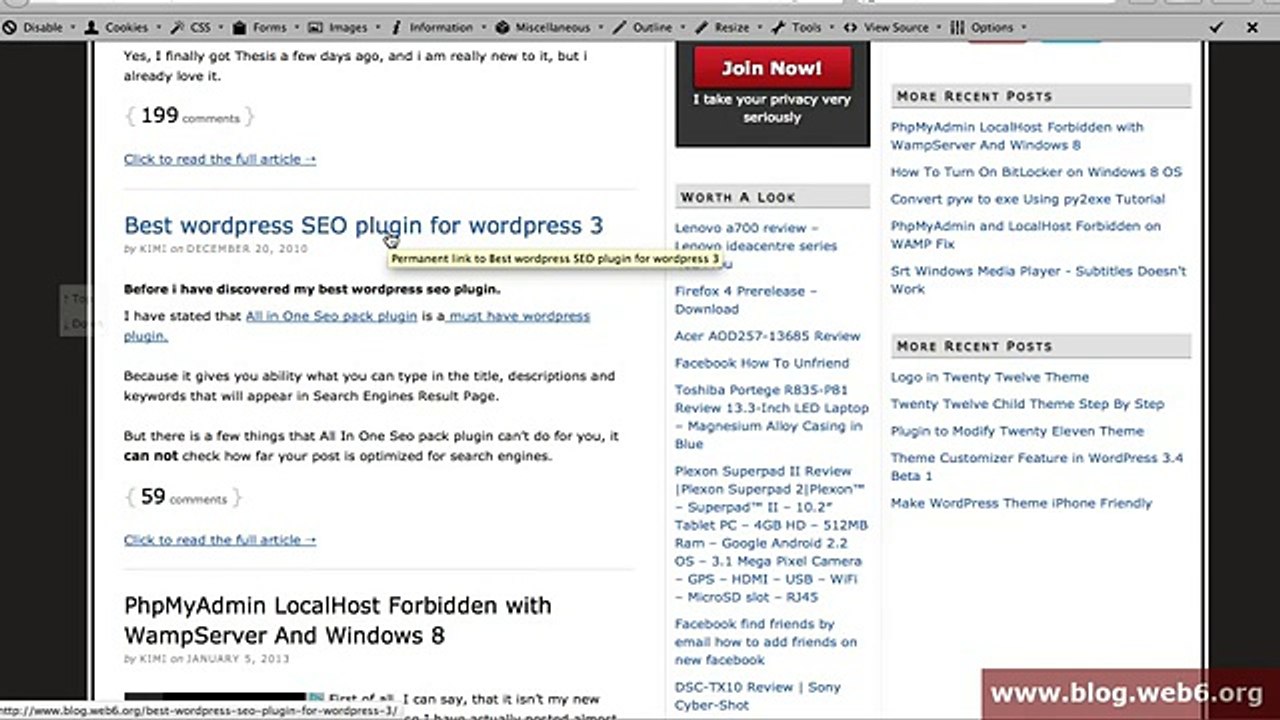The width and height of the screenshot is (1280, 720).
Task: Open Firefox 4 Prerelease – Download link
Action: click(x=745, y=300)
